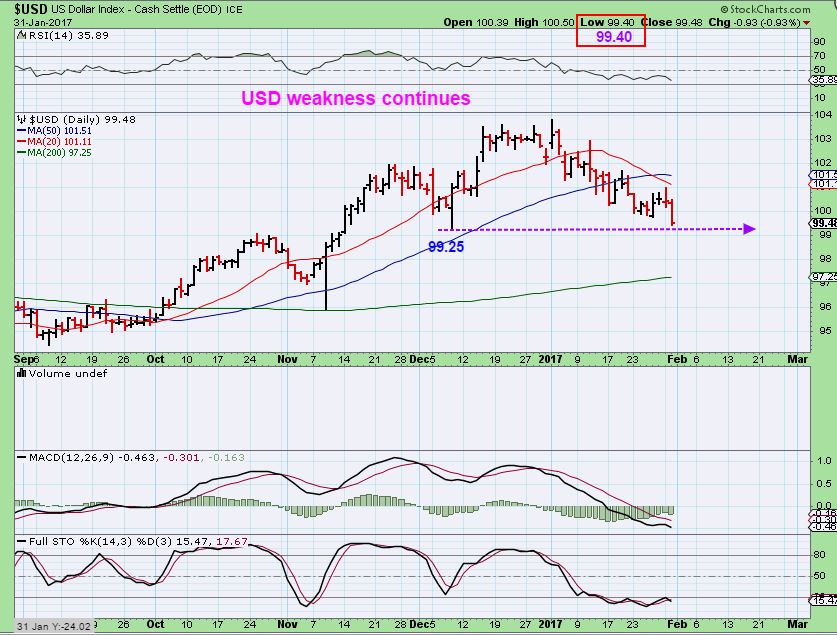Click the 99.48 last-price axis tag
Viewport: 837px width, 635px height.
point(824,223)
